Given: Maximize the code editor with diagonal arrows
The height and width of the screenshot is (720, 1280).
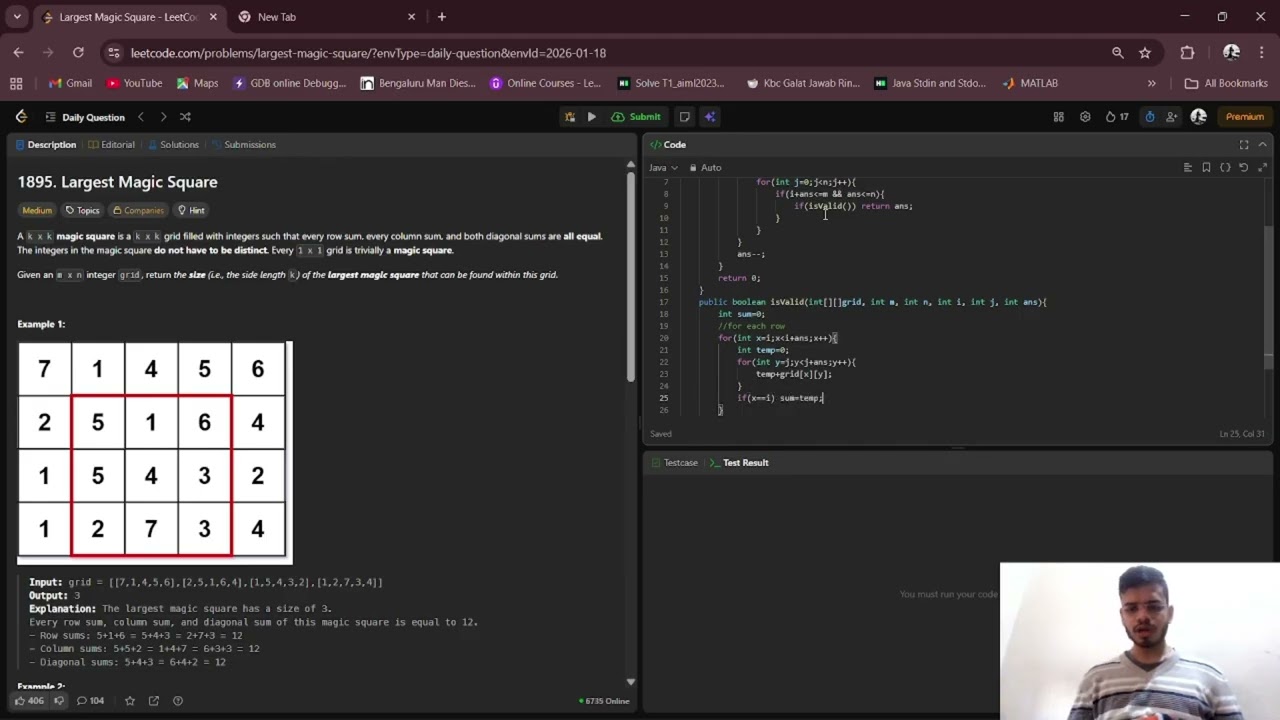Looking at the screenshot, I should (x=1262, y=167).
